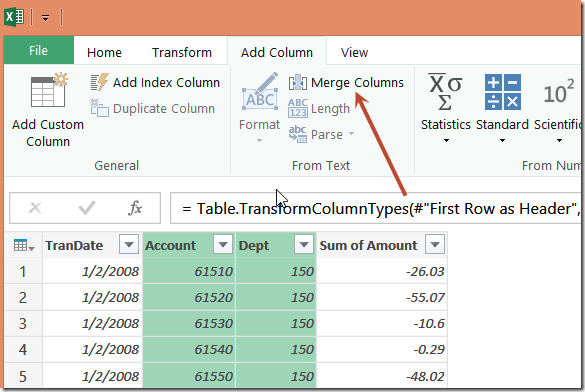Click the fx function icon

[x=135, y=208]
